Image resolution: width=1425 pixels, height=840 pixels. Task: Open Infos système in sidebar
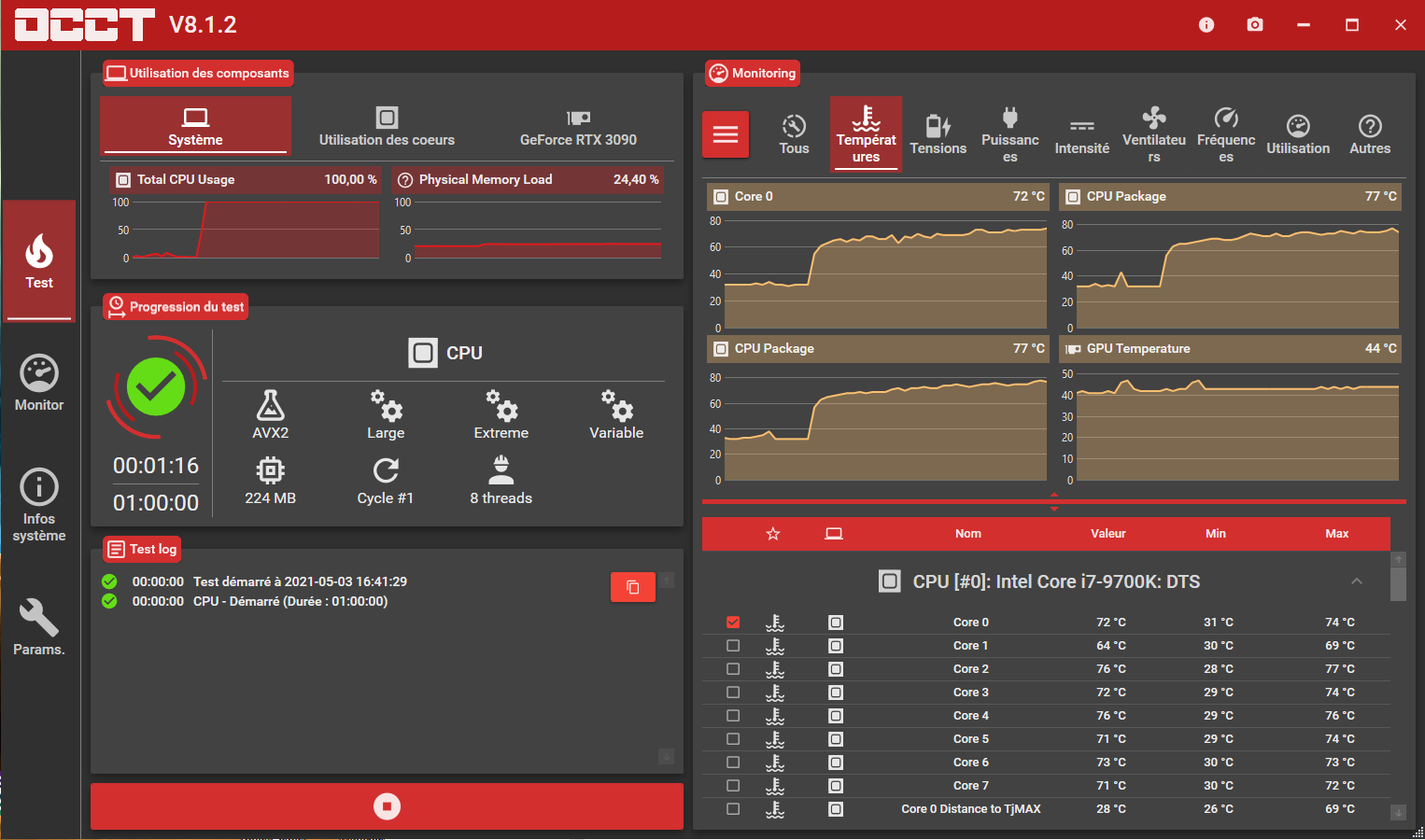click(39, 505)
